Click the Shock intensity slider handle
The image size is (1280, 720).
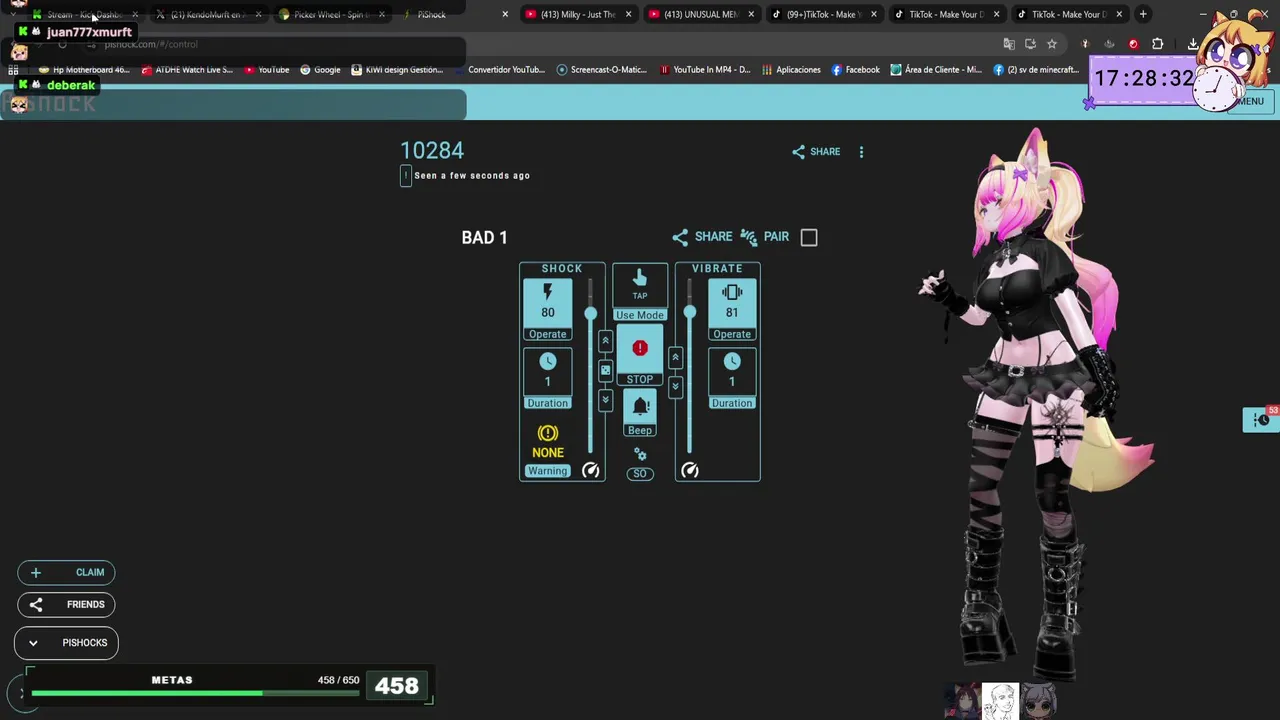click(590, 315)
